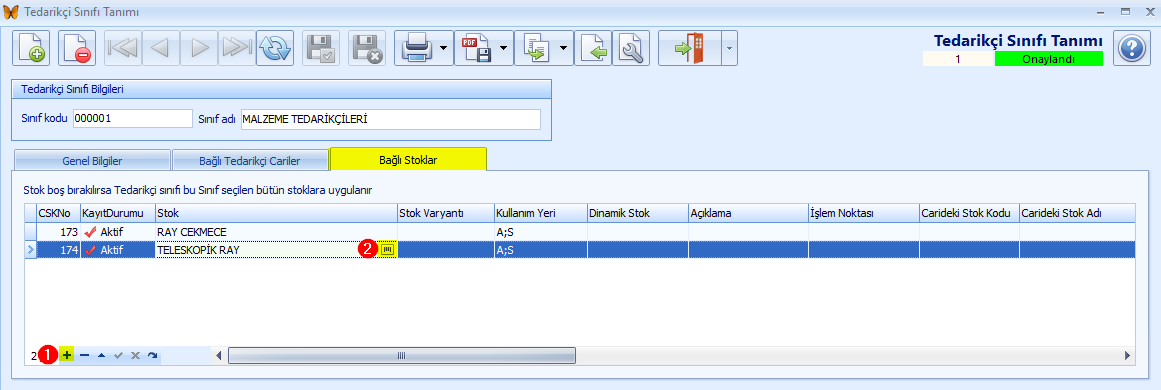1161x390 pixels.
Task: Refresh the record with the circular arrows
Action: 275,49
